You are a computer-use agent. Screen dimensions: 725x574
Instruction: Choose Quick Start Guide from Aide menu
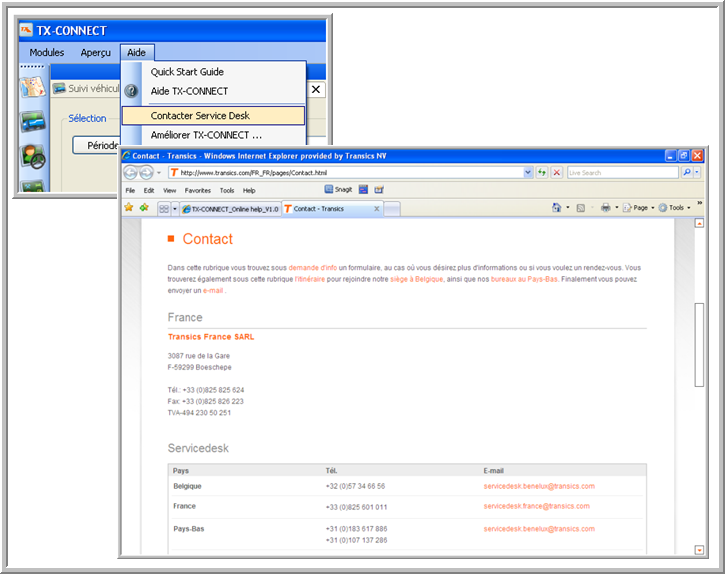tap(187, 72)
